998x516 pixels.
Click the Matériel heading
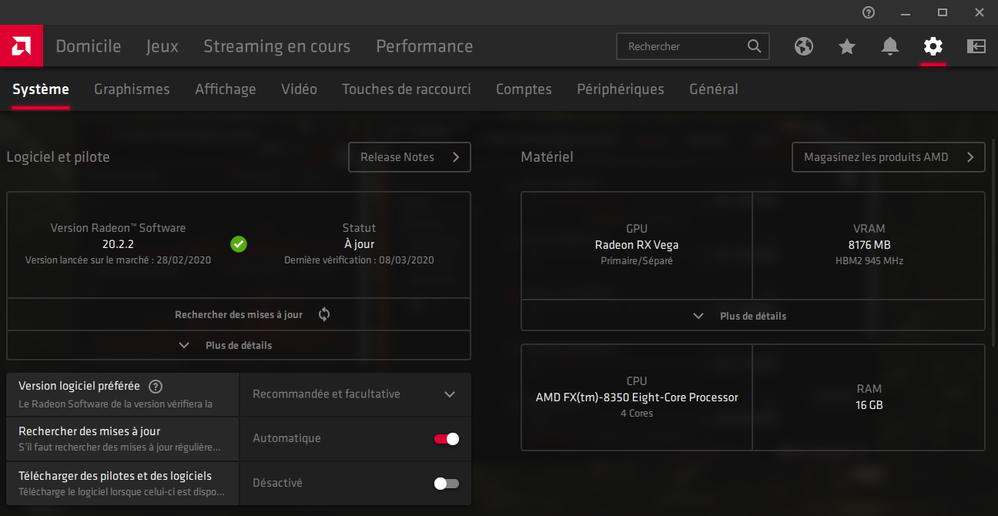547,157
